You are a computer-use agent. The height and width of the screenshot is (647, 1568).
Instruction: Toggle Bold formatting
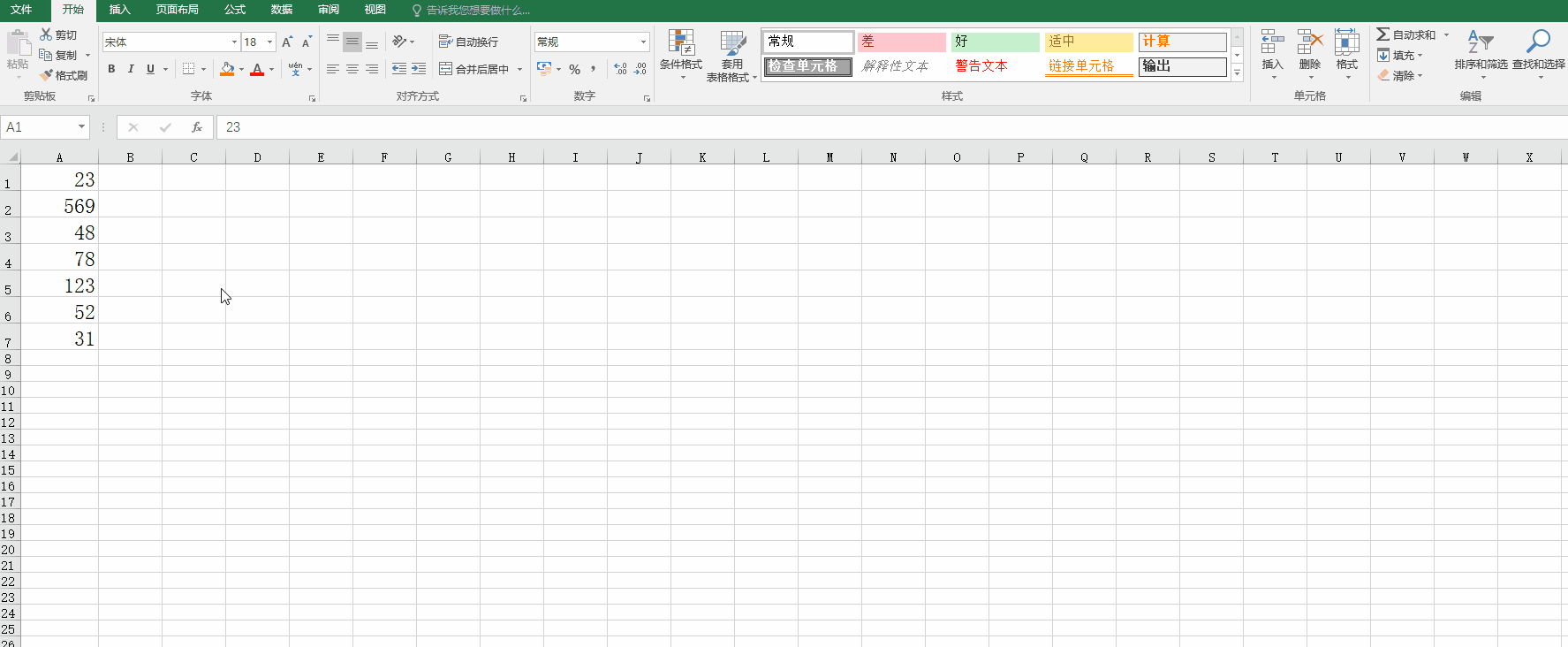tap(111, 69)
